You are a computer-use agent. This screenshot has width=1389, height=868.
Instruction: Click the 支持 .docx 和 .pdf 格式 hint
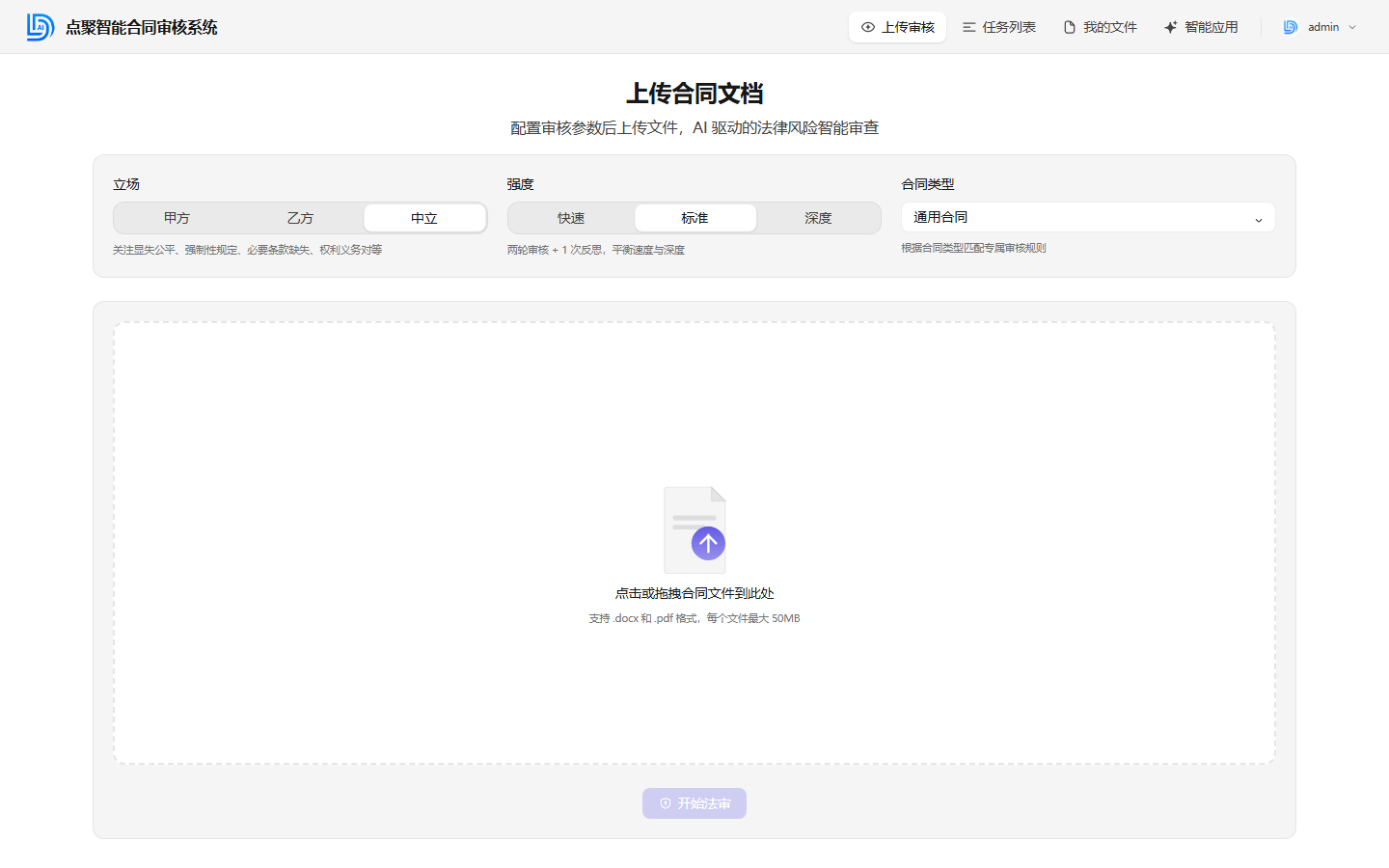pos(694,618)
